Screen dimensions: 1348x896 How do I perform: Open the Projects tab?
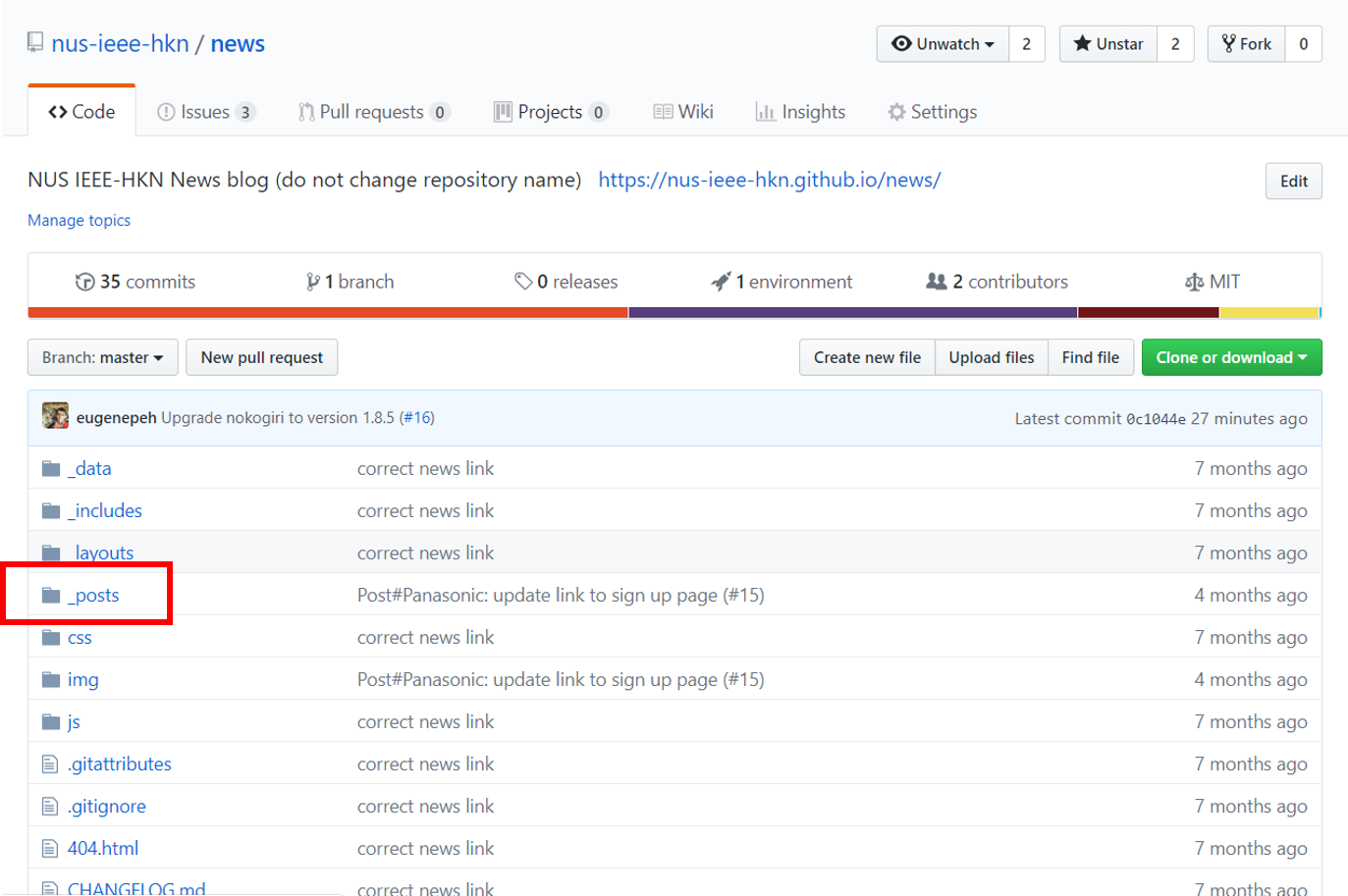(x=551, y=112)
